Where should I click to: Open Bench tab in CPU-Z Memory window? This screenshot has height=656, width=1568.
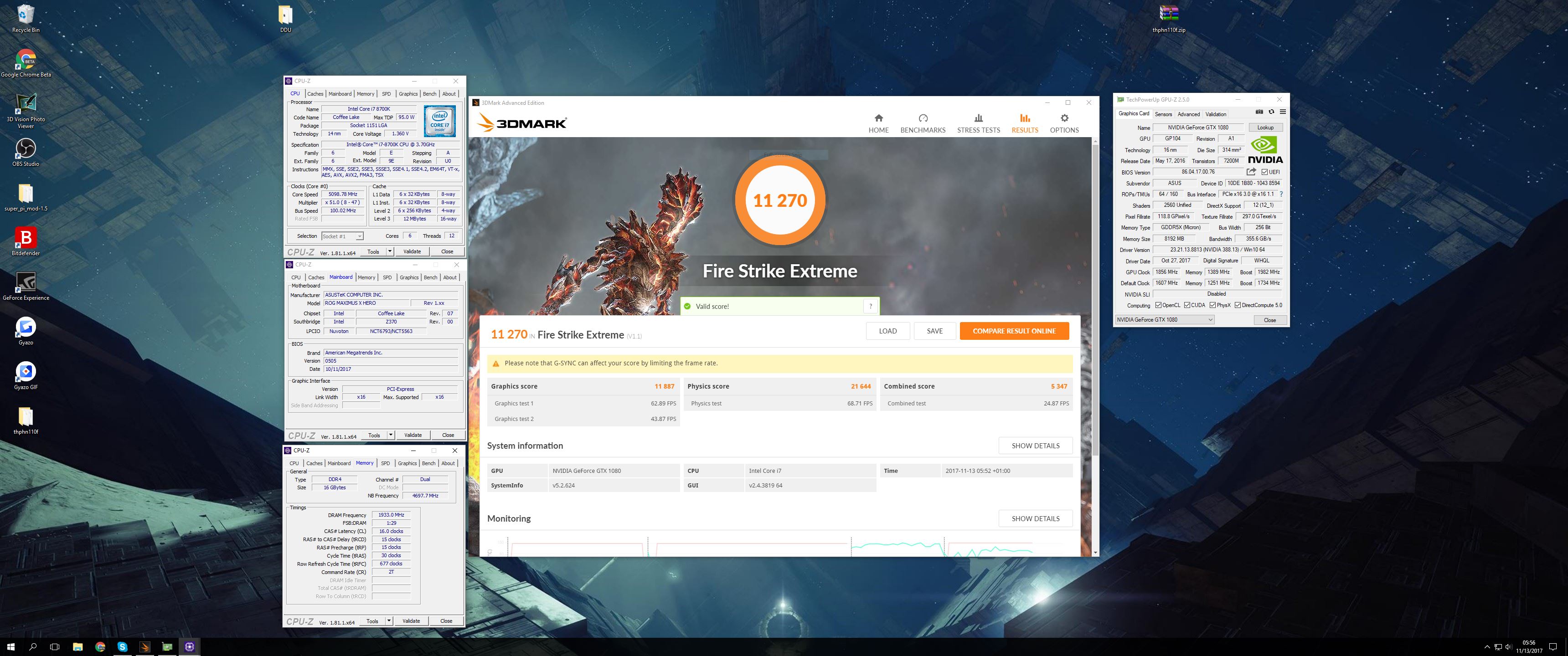coord(428,463)
